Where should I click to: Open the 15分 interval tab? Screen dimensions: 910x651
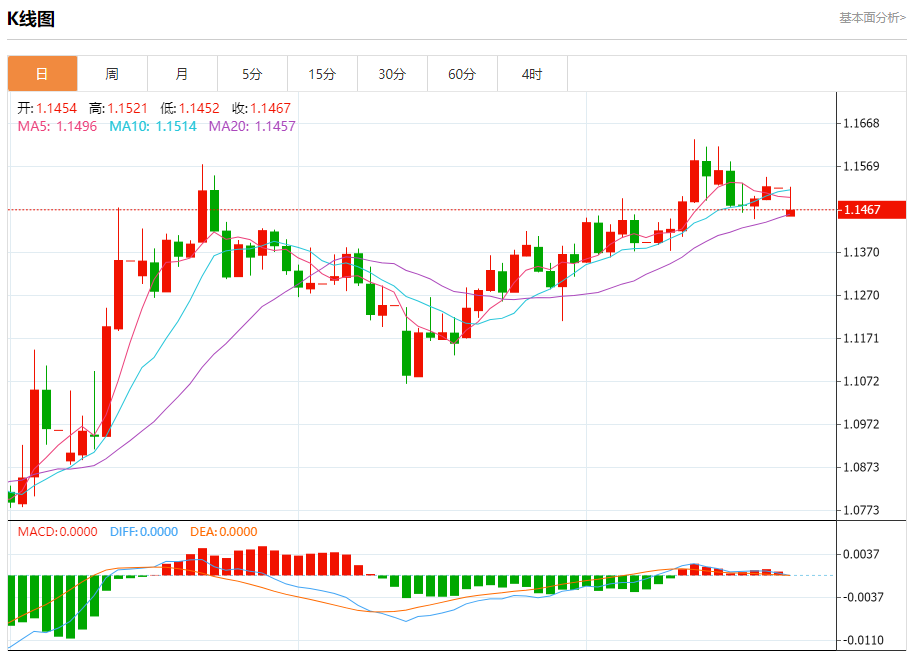[x=322, y=74]
